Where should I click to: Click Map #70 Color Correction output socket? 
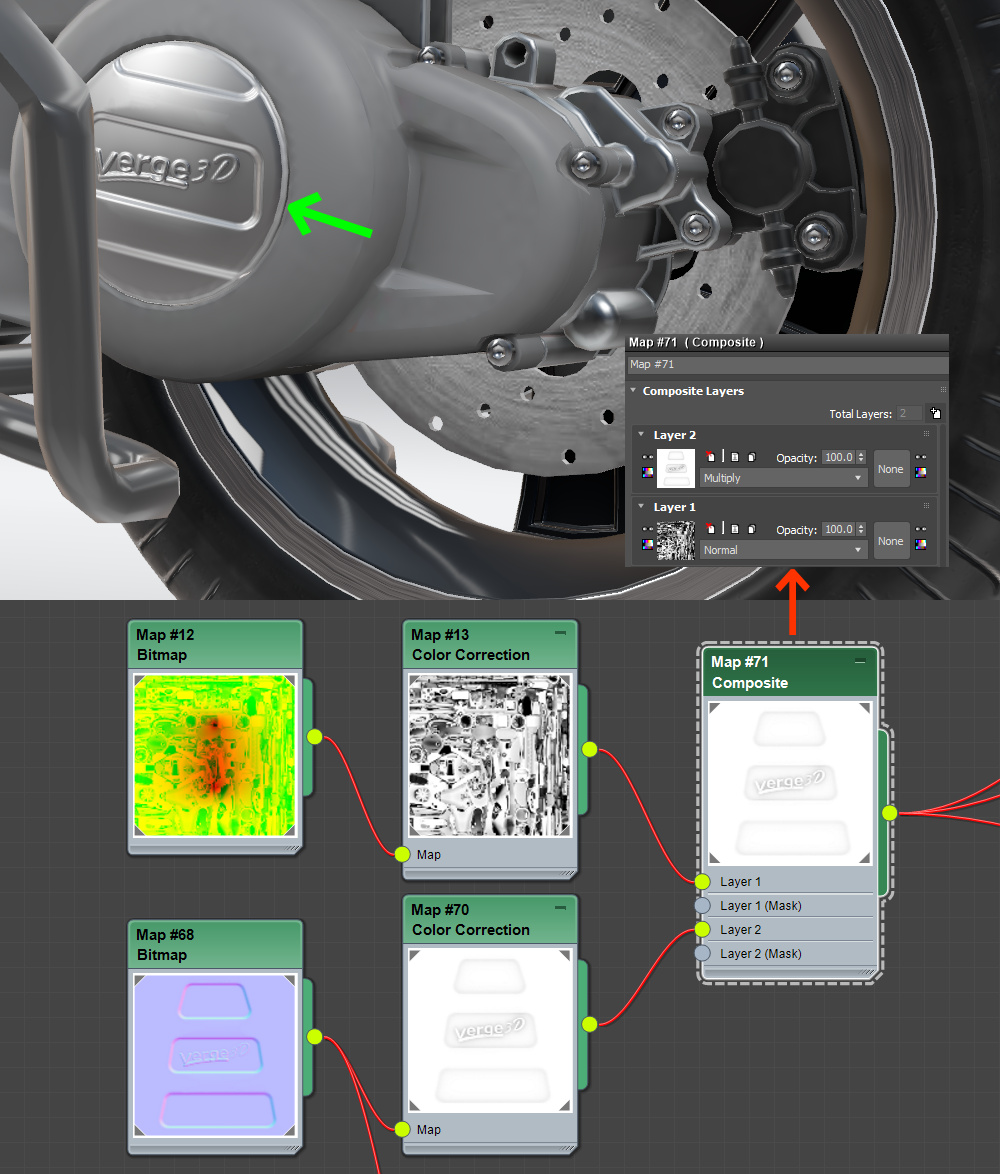590,1024
